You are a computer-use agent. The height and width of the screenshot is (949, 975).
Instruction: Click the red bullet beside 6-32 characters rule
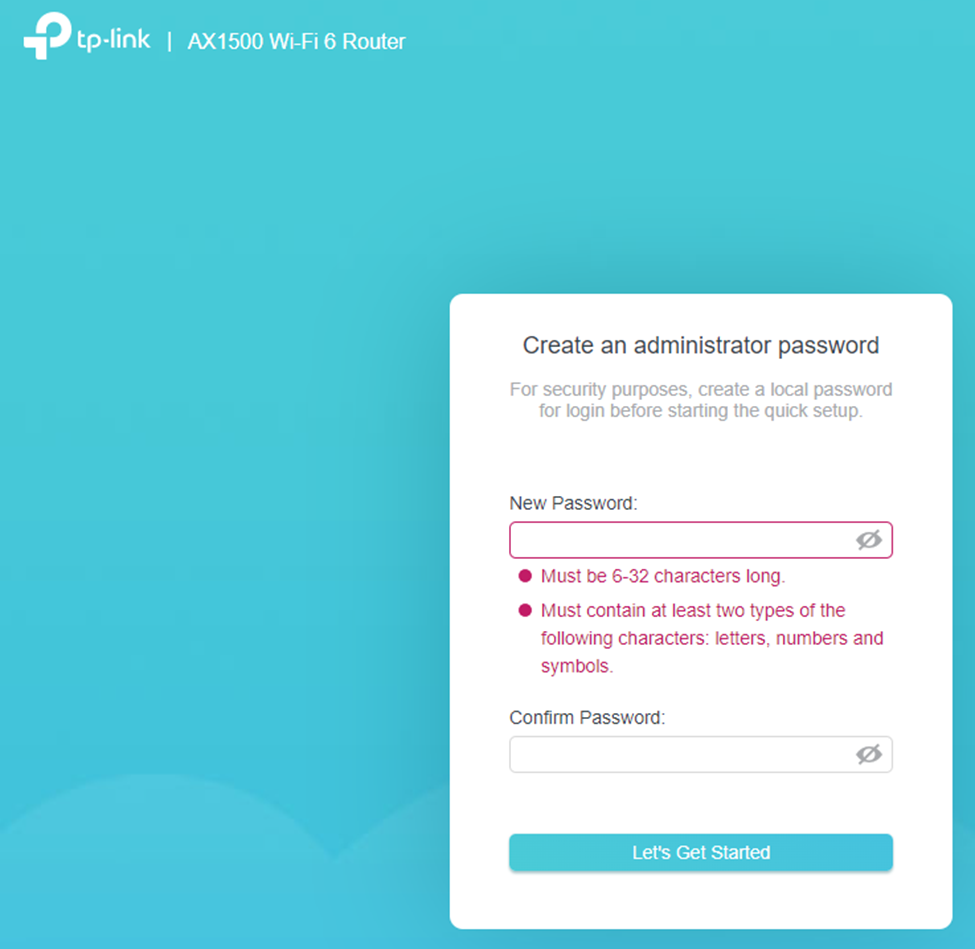point(524,576)
